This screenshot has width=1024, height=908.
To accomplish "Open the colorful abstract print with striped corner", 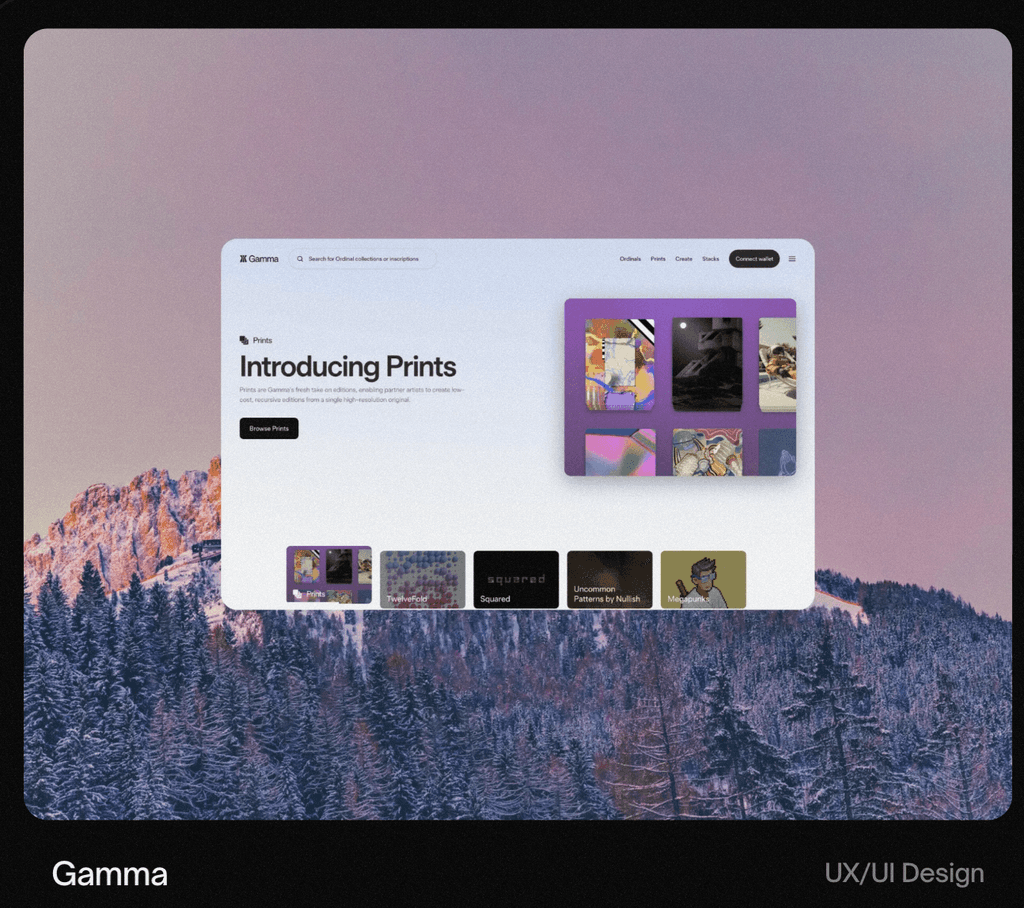I will point(620,364).
